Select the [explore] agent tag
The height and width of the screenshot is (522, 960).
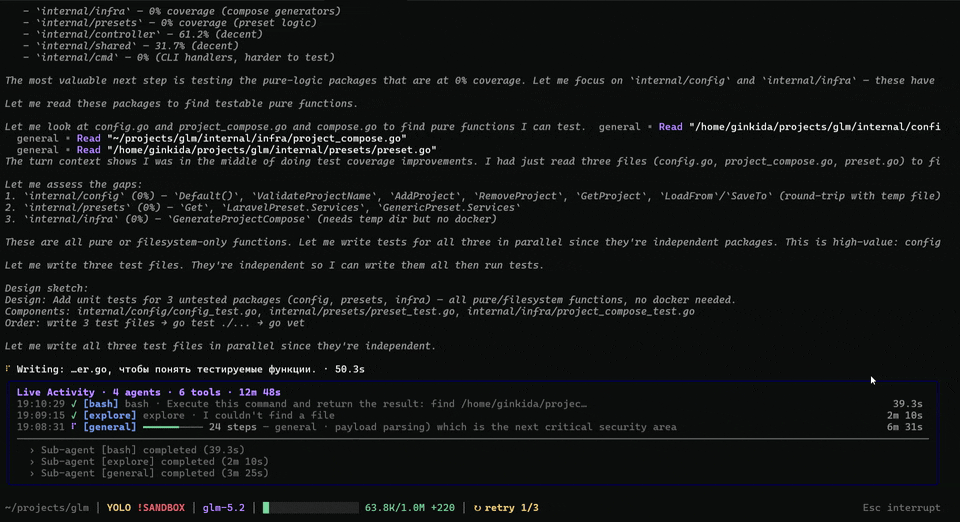[x=110, y=416]
